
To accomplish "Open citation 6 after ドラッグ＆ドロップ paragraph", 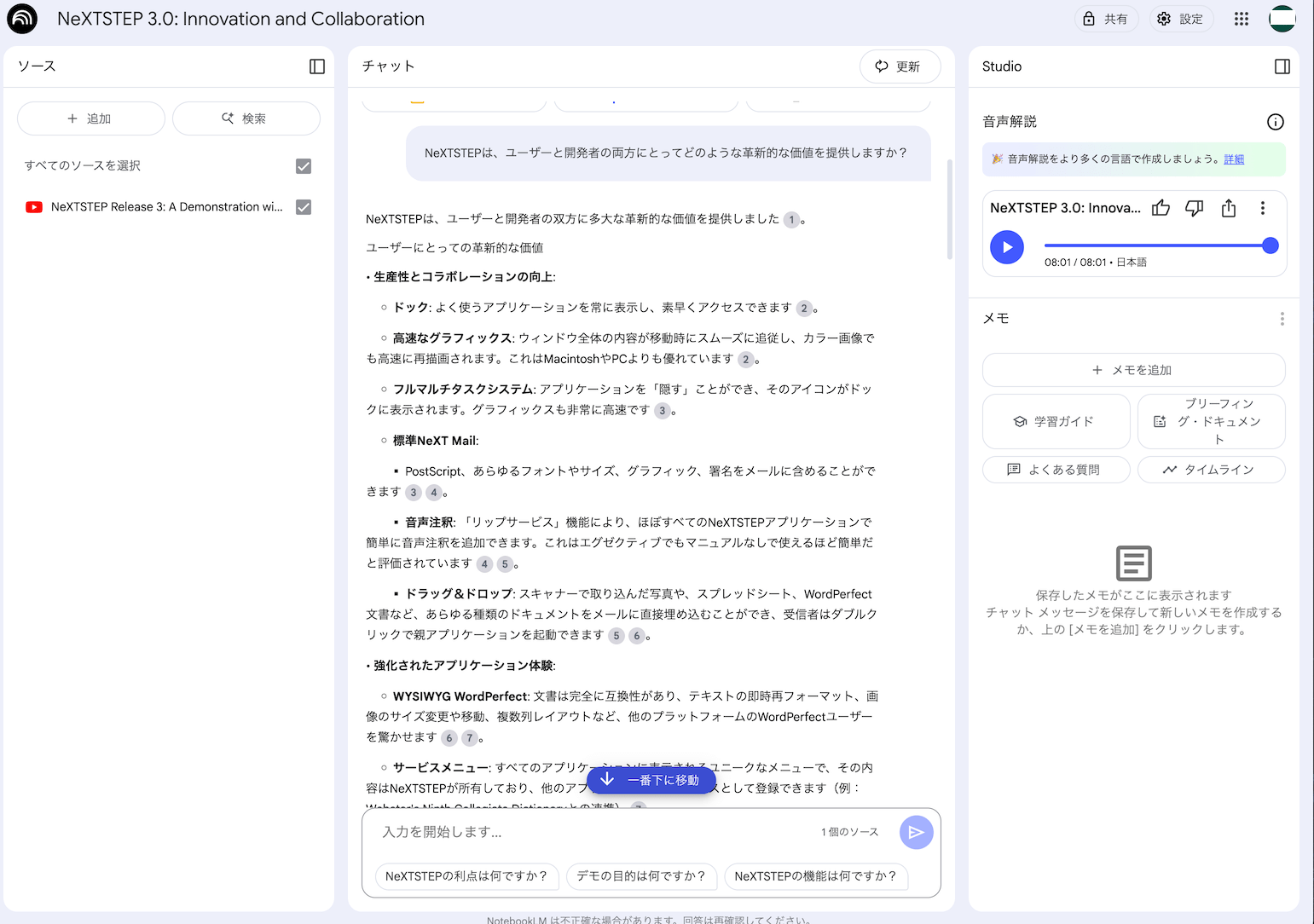I will 636,636.
